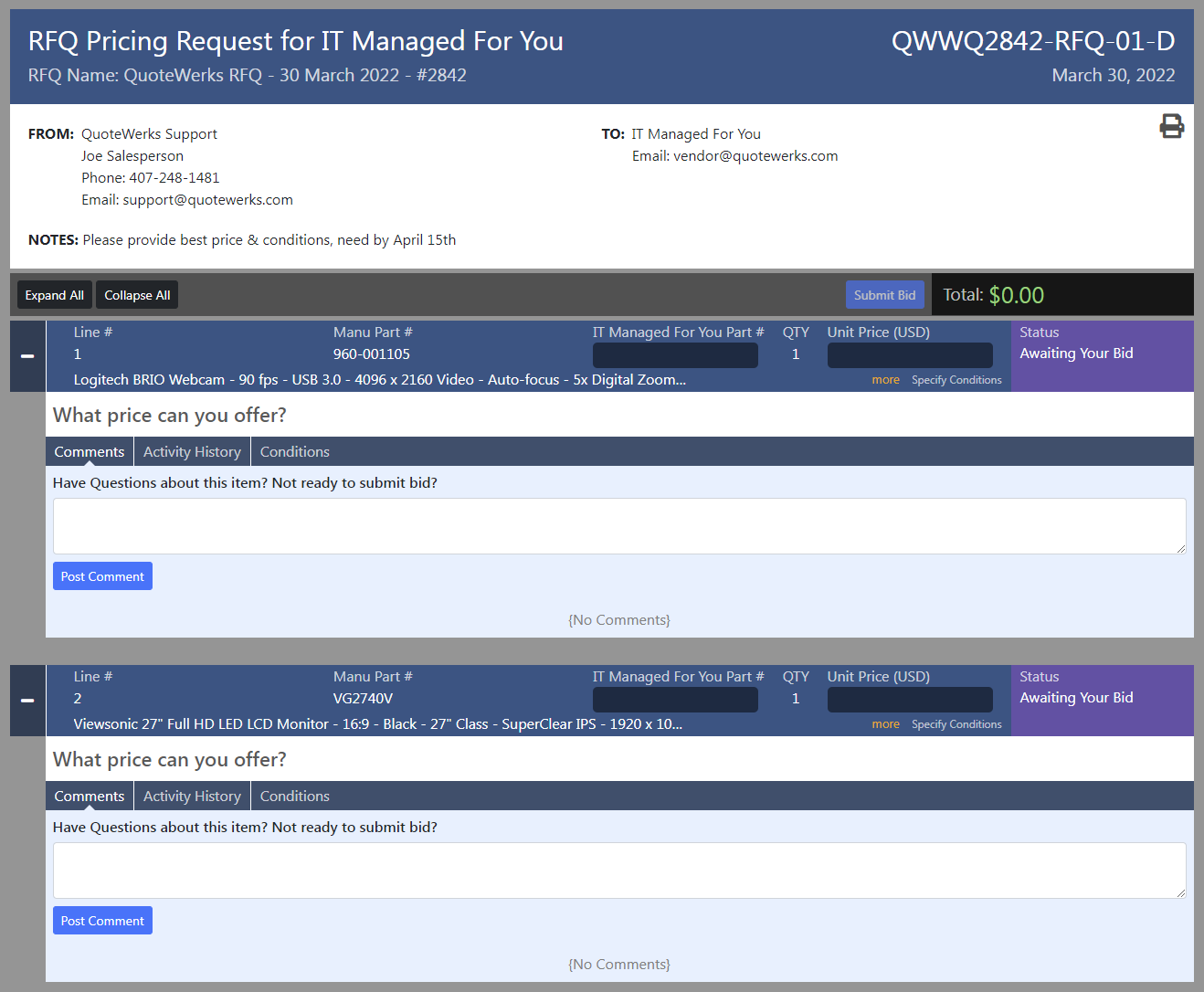This screenshot has width=1204, height=992.
Task: Open Activity History tab for line 1
Action: pos(192,452)
